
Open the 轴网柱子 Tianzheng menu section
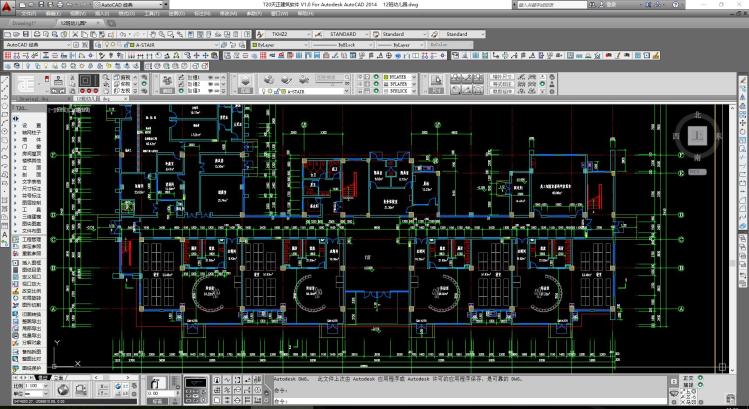(32, 131)
